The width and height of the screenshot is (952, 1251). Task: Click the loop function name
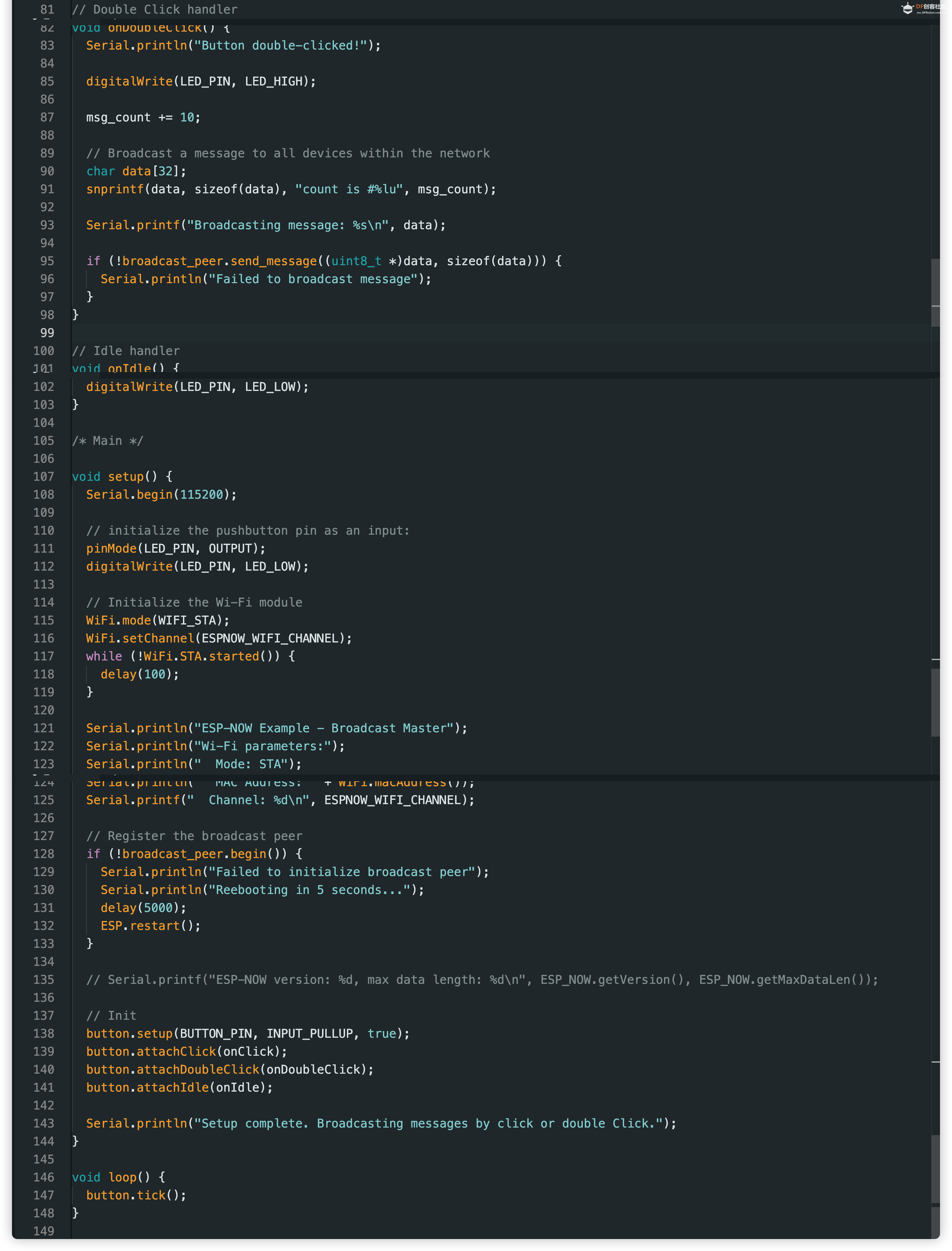click(122, 1177)
